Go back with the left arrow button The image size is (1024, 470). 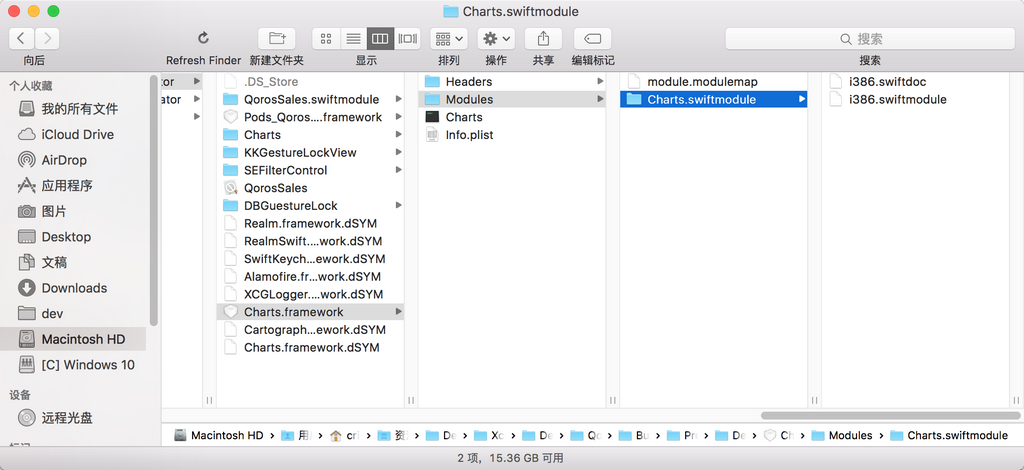click(22, 39)
